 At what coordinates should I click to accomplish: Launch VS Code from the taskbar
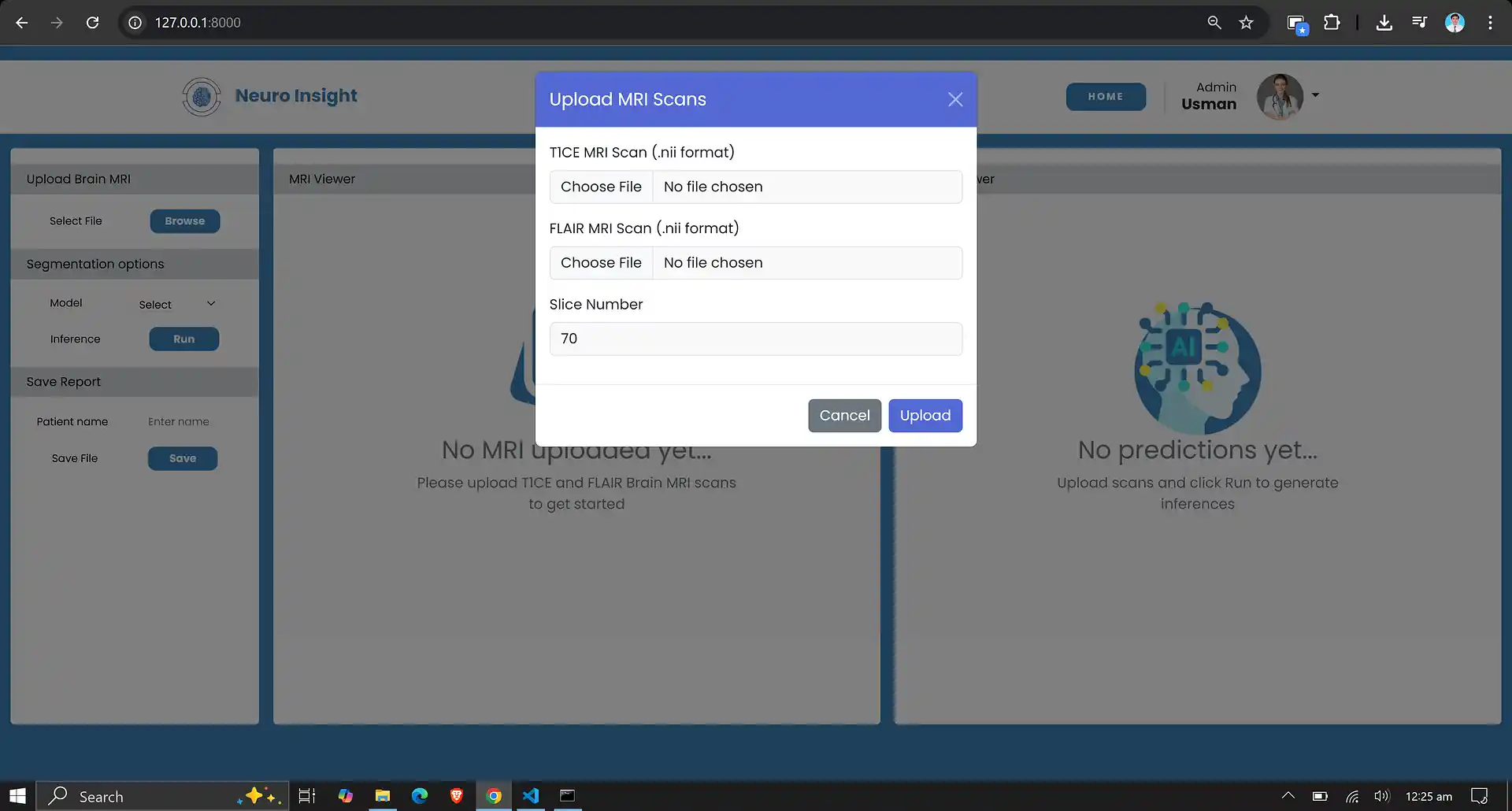coord(530,795)
